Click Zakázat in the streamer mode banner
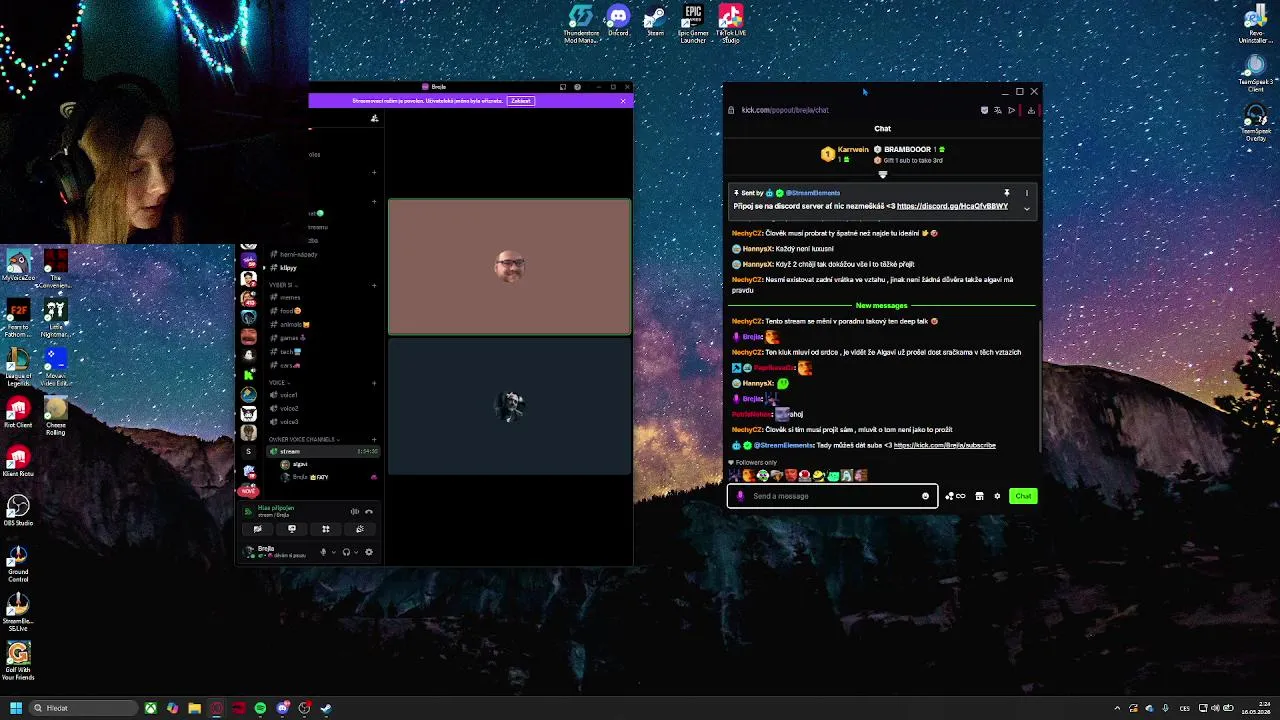Viewport: 1280px width, 720px height. [x=520, y=101]
